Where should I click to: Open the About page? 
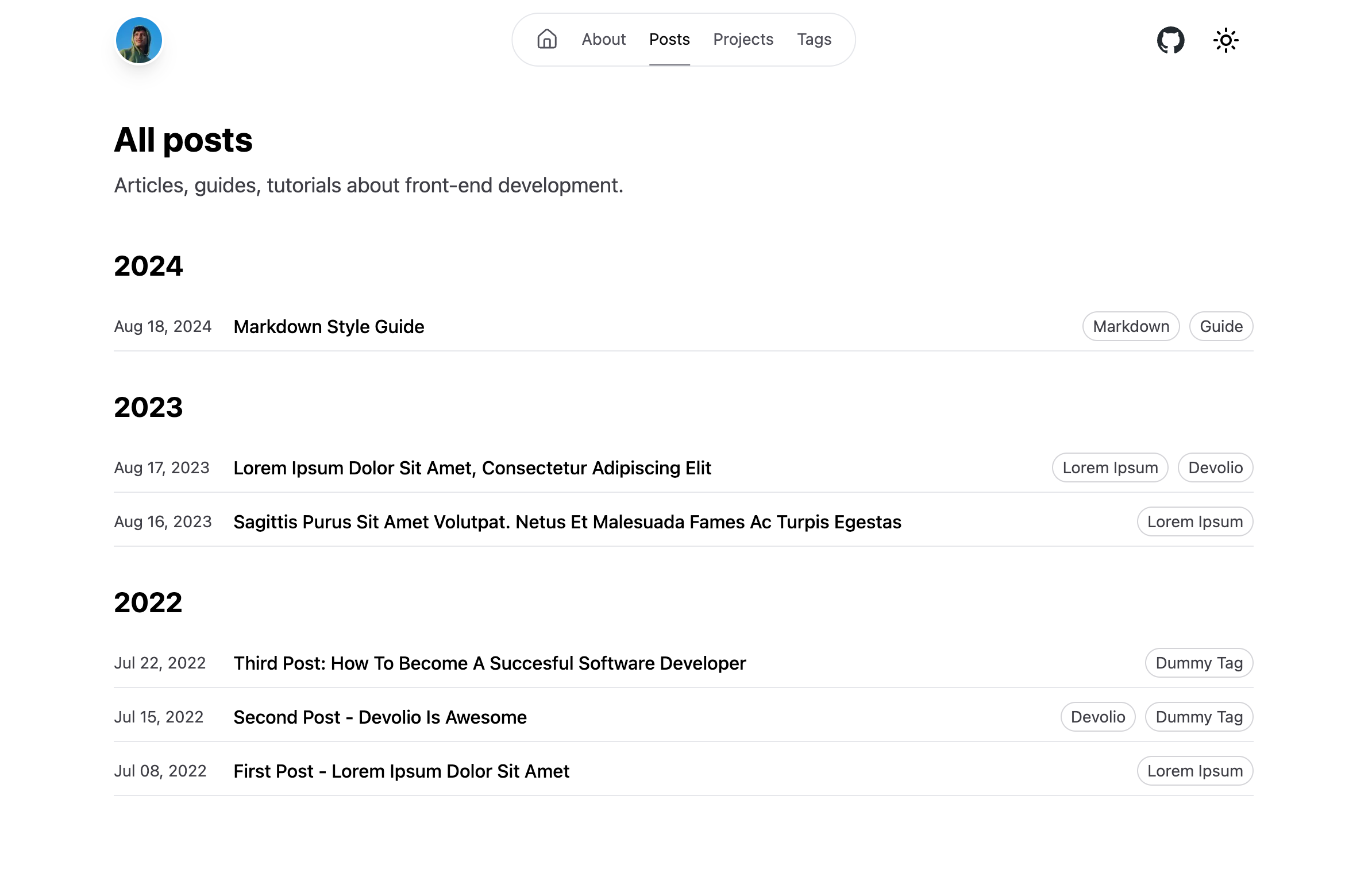603,39
